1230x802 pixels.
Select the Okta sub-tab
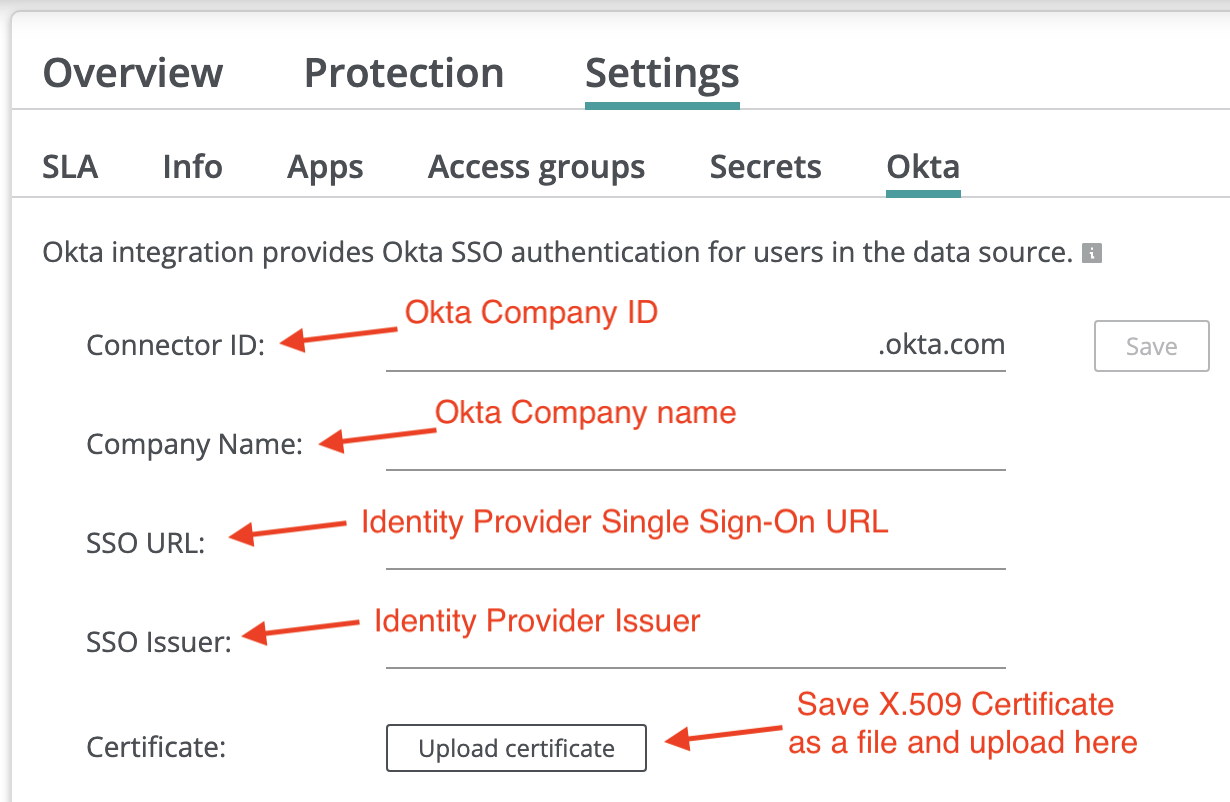[923, 167]
